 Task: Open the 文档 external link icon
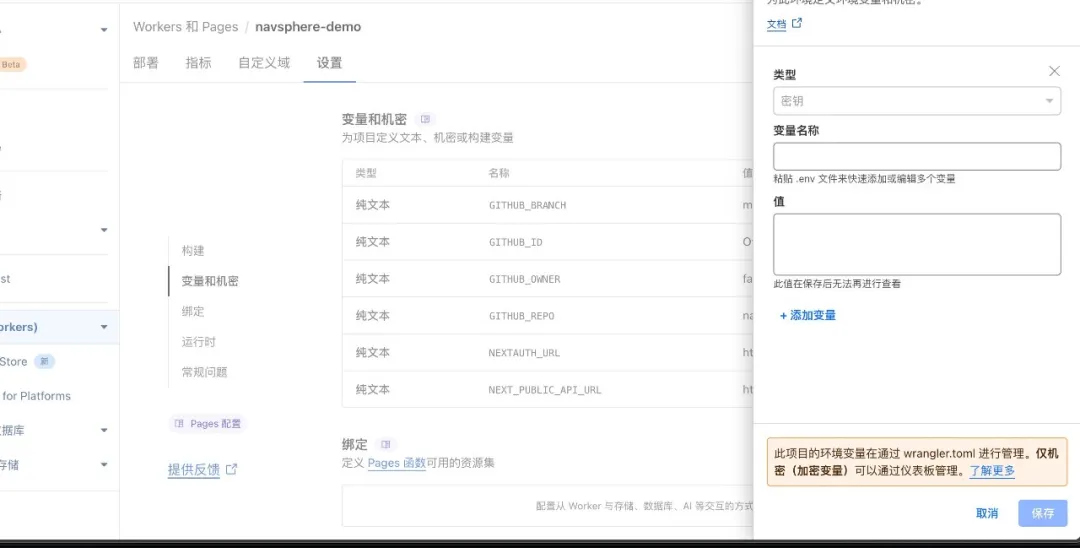pos(797,23)
